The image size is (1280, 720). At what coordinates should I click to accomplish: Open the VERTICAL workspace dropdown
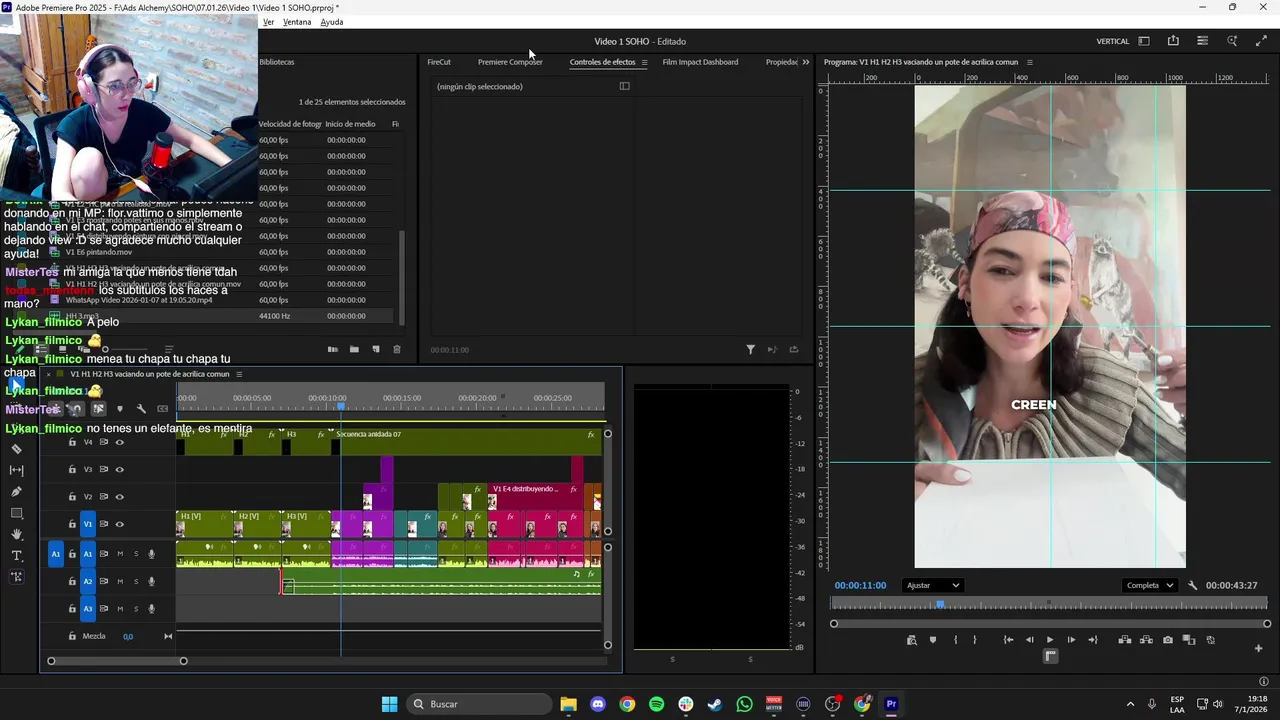(1113, 41)
